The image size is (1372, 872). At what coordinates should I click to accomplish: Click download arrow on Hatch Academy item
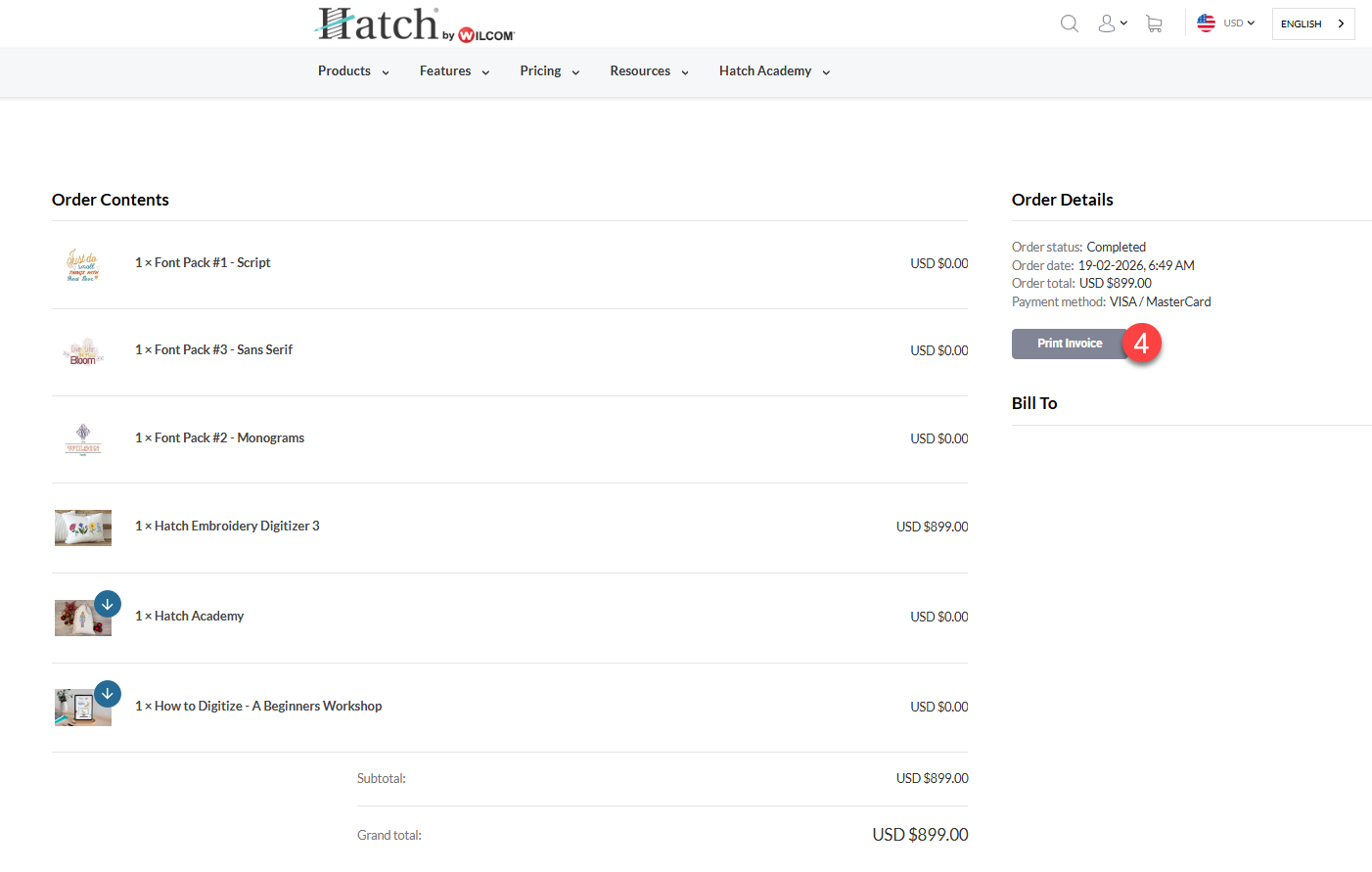(x=108, y=604)
